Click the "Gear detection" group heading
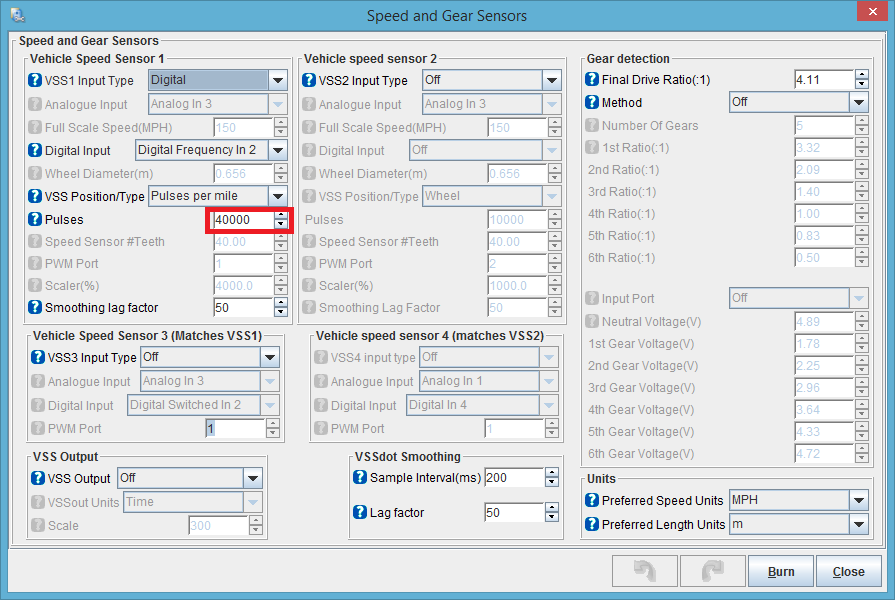Screen dimensions: 895x600 tap(628, 59)
